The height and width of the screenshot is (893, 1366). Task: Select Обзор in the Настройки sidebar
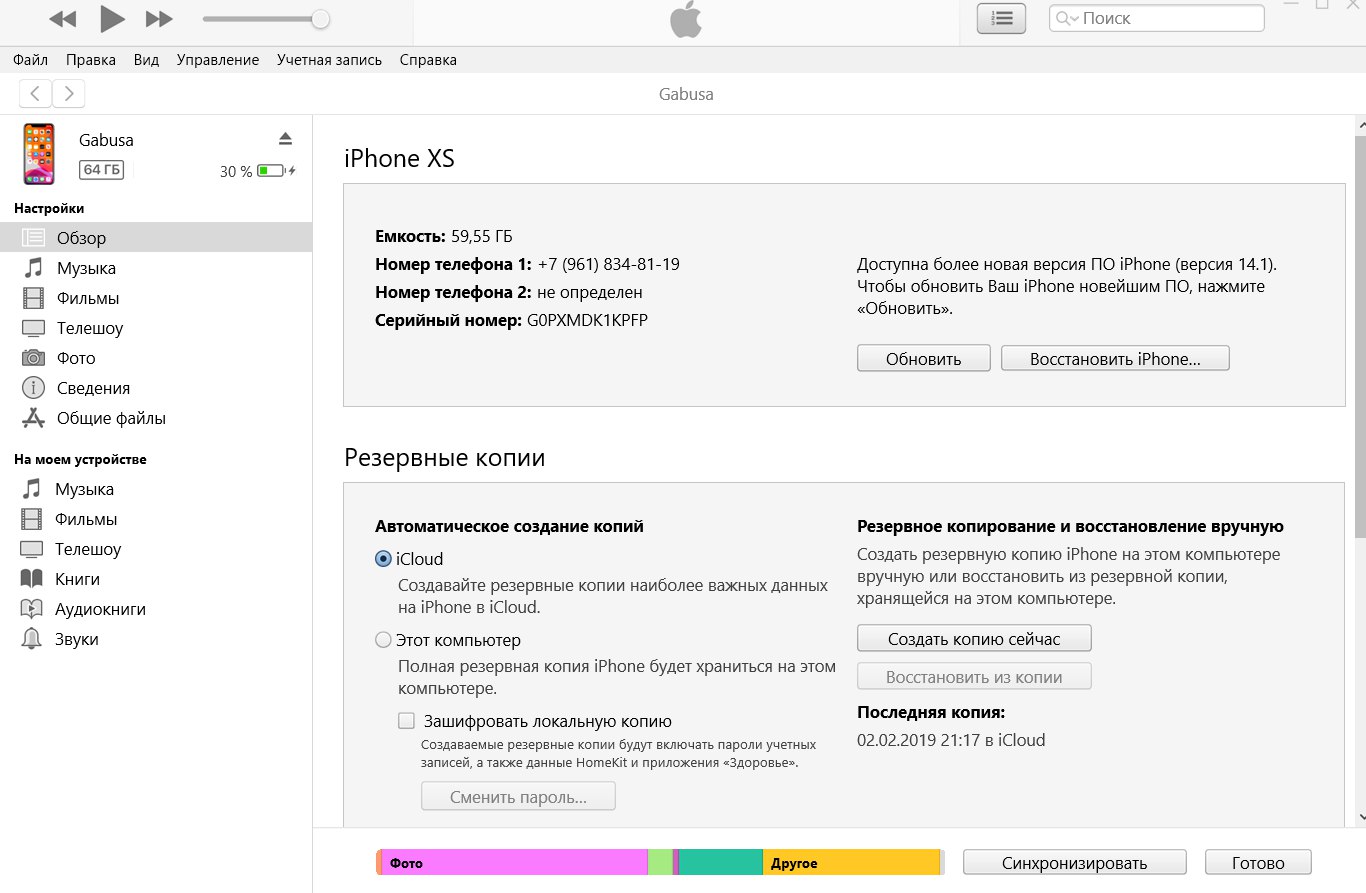[x=156, y=238]
